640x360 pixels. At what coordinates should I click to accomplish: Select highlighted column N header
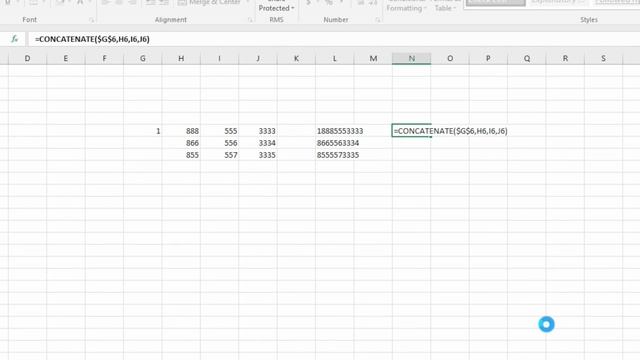411,58
